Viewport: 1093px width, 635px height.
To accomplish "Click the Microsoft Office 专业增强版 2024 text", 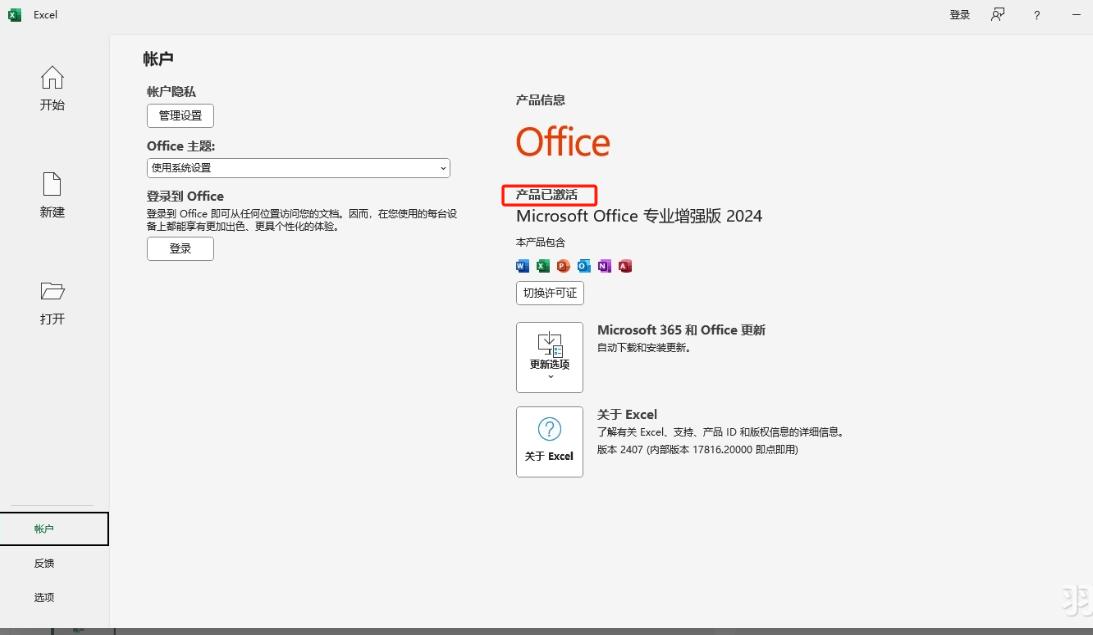I will point(639,216).
